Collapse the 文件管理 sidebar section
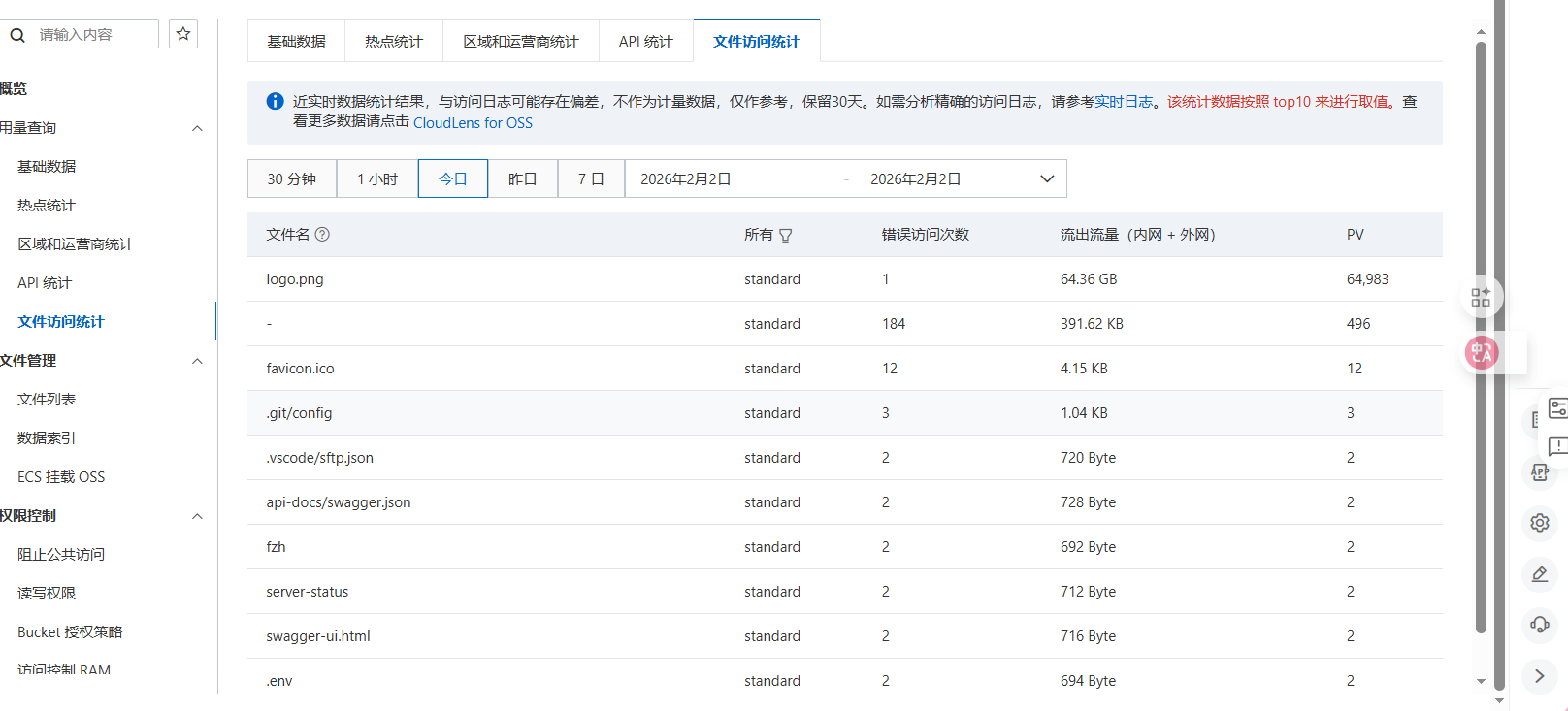 click(x=197, y=361)
